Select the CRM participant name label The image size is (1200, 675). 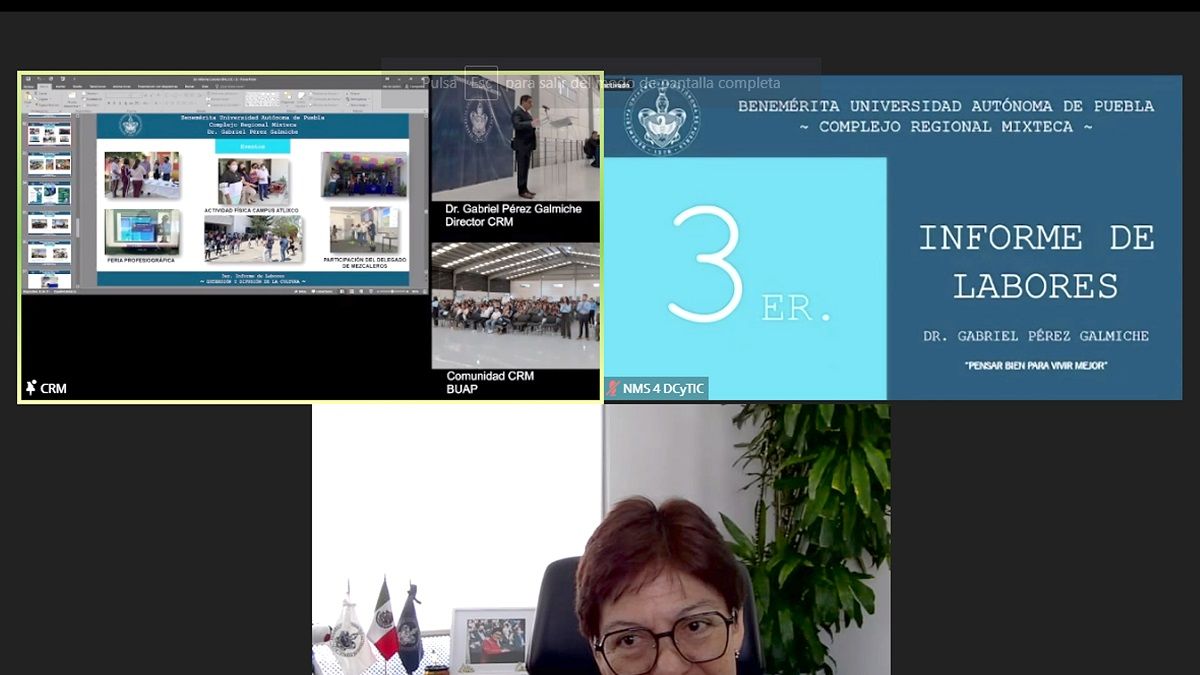tap(54, 388)
